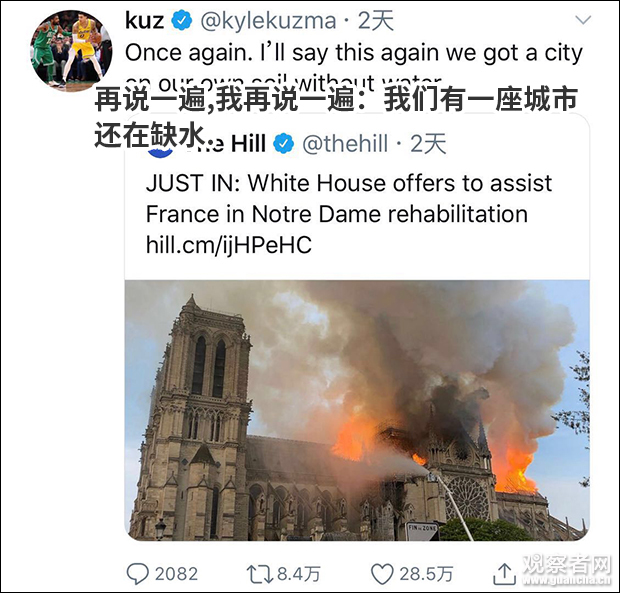Open the @kylekuzma handle
620x593 pixels.
[x=268, y=21]
